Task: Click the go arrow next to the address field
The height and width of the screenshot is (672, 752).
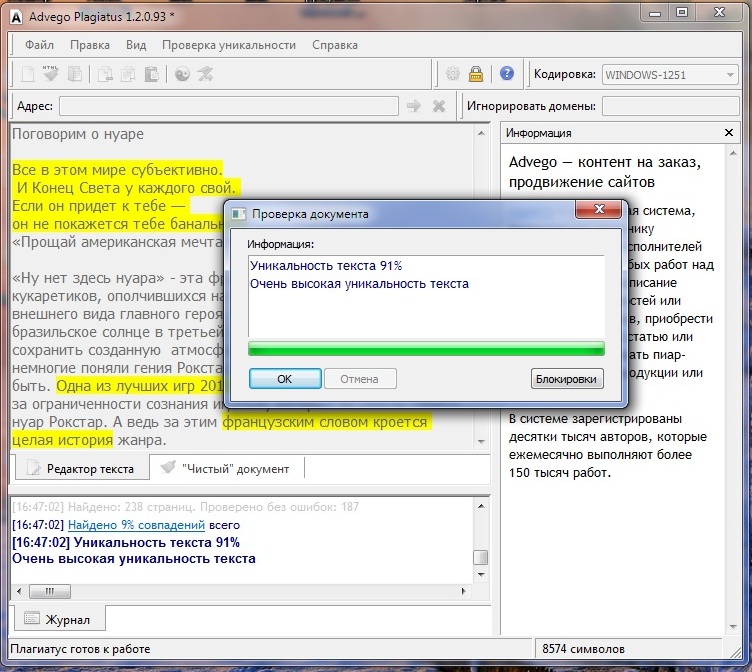Action: click(413, 106)
